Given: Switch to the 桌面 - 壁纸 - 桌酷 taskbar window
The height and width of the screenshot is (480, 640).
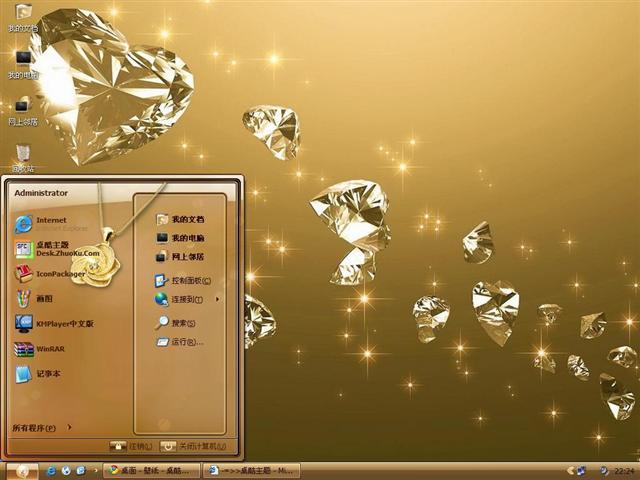Looking at the screenshot, I should point(151,471).
